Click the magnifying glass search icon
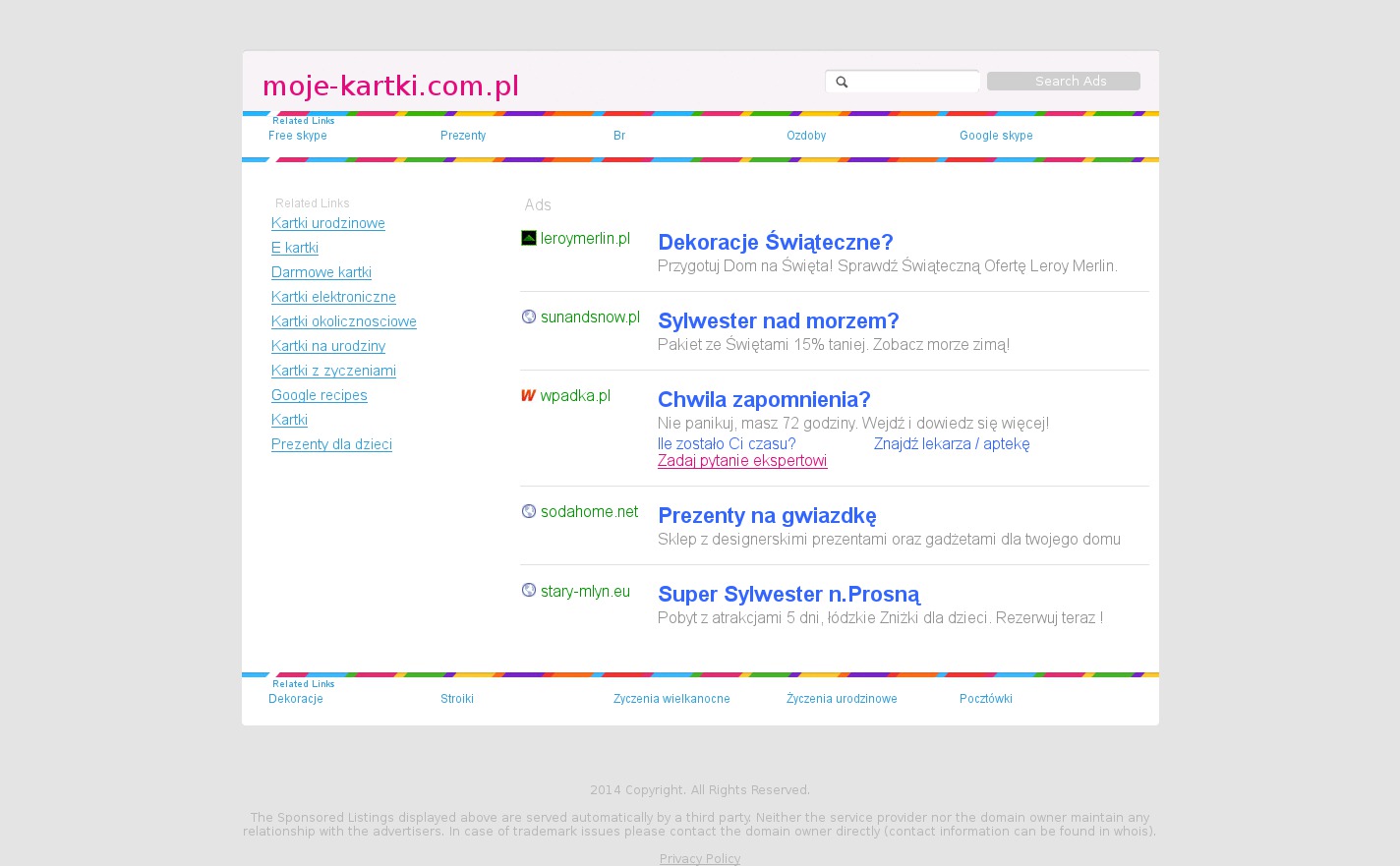1400x866 pixels. tap(842, 82)
